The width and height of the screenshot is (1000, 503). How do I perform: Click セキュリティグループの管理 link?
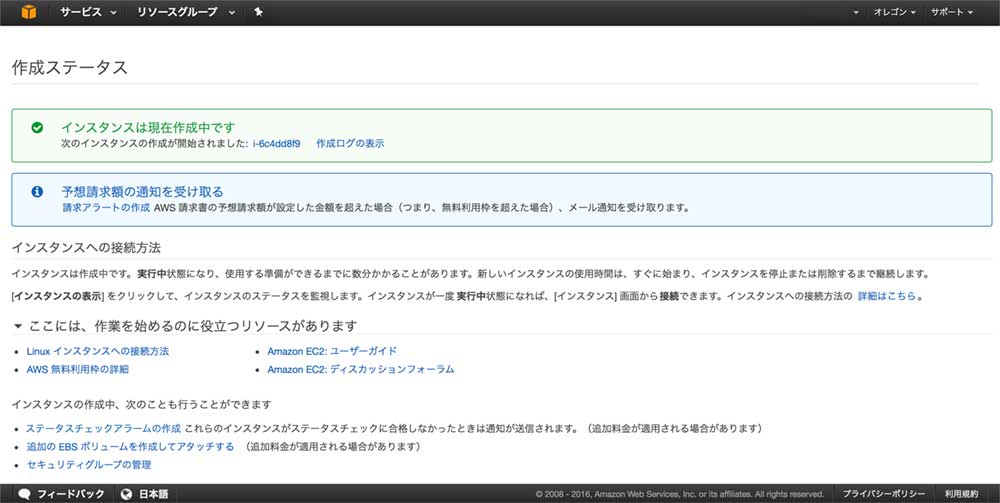click(89, 465)
